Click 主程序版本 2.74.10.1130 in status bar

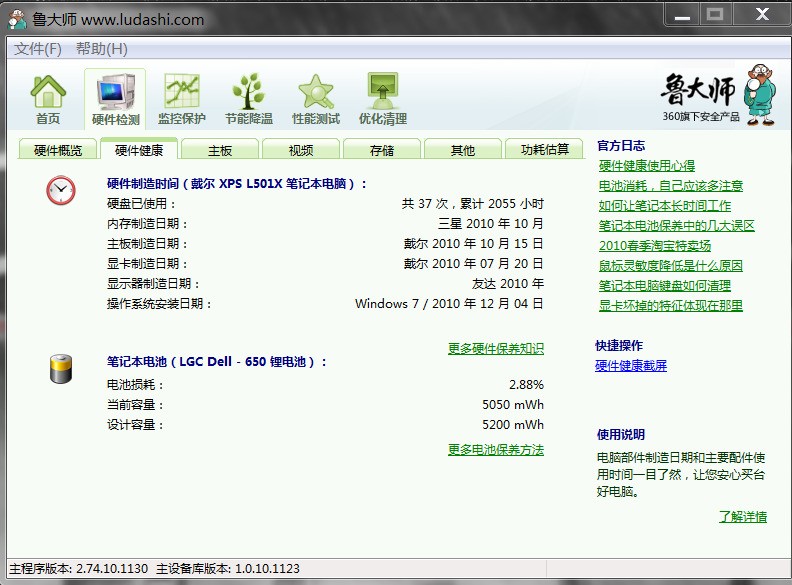pyautogui.click(x=79, y=569)
